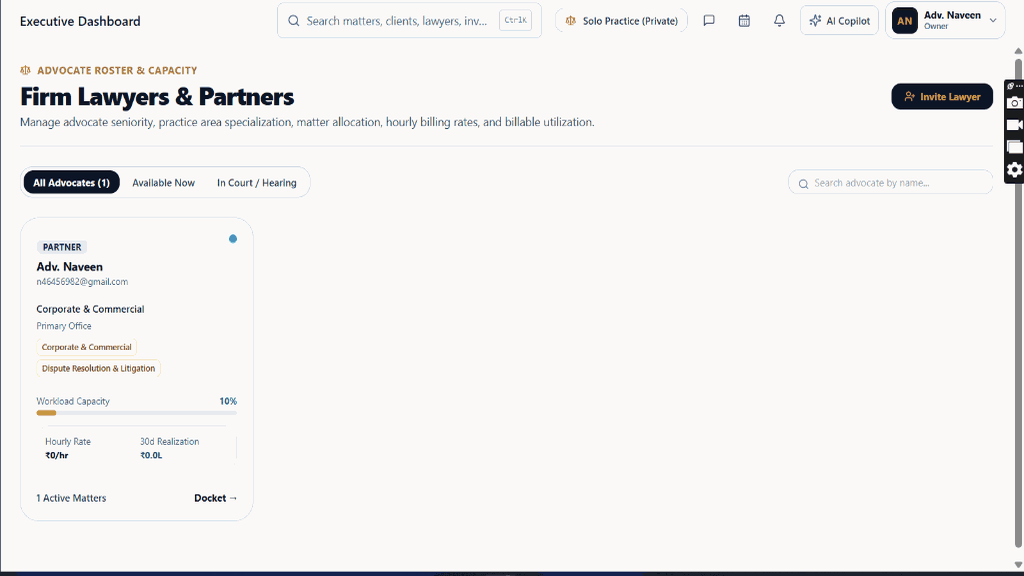Click the link icon atop side toolbar

tap(1010, 86)
